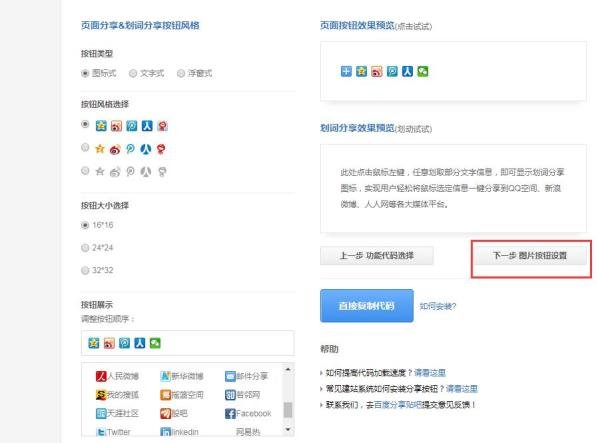Add 股吧 from the share platform list
Image resolution: width=600 pixels, height=443 pixels.
pyautogui.click(x=174, y=413)
